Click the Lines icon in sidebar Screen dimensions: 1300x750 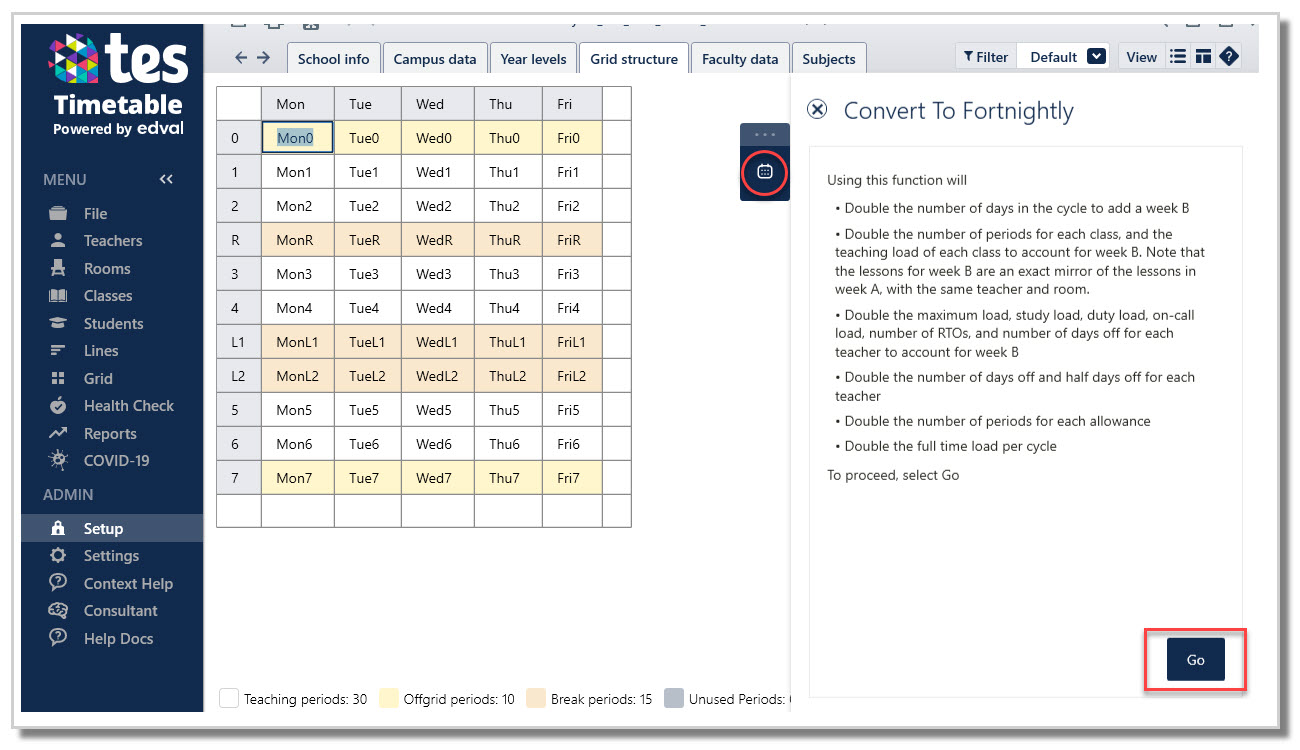point(59,351)
